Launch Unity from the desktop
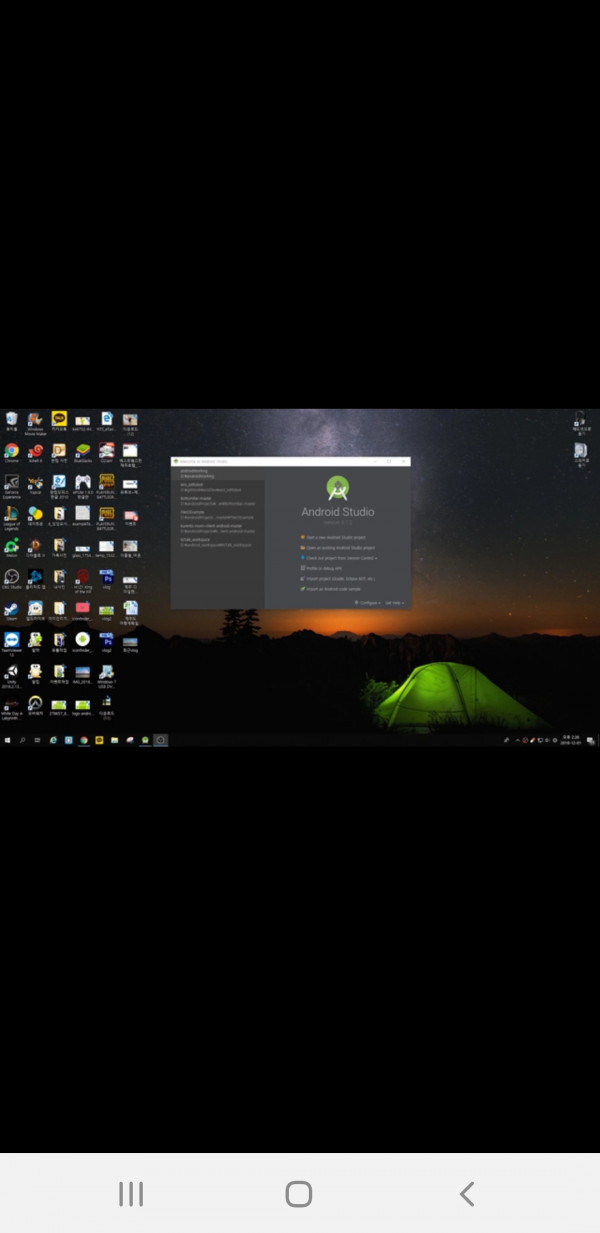This screenshot has height=1233, width=600. tap(12, 675)
